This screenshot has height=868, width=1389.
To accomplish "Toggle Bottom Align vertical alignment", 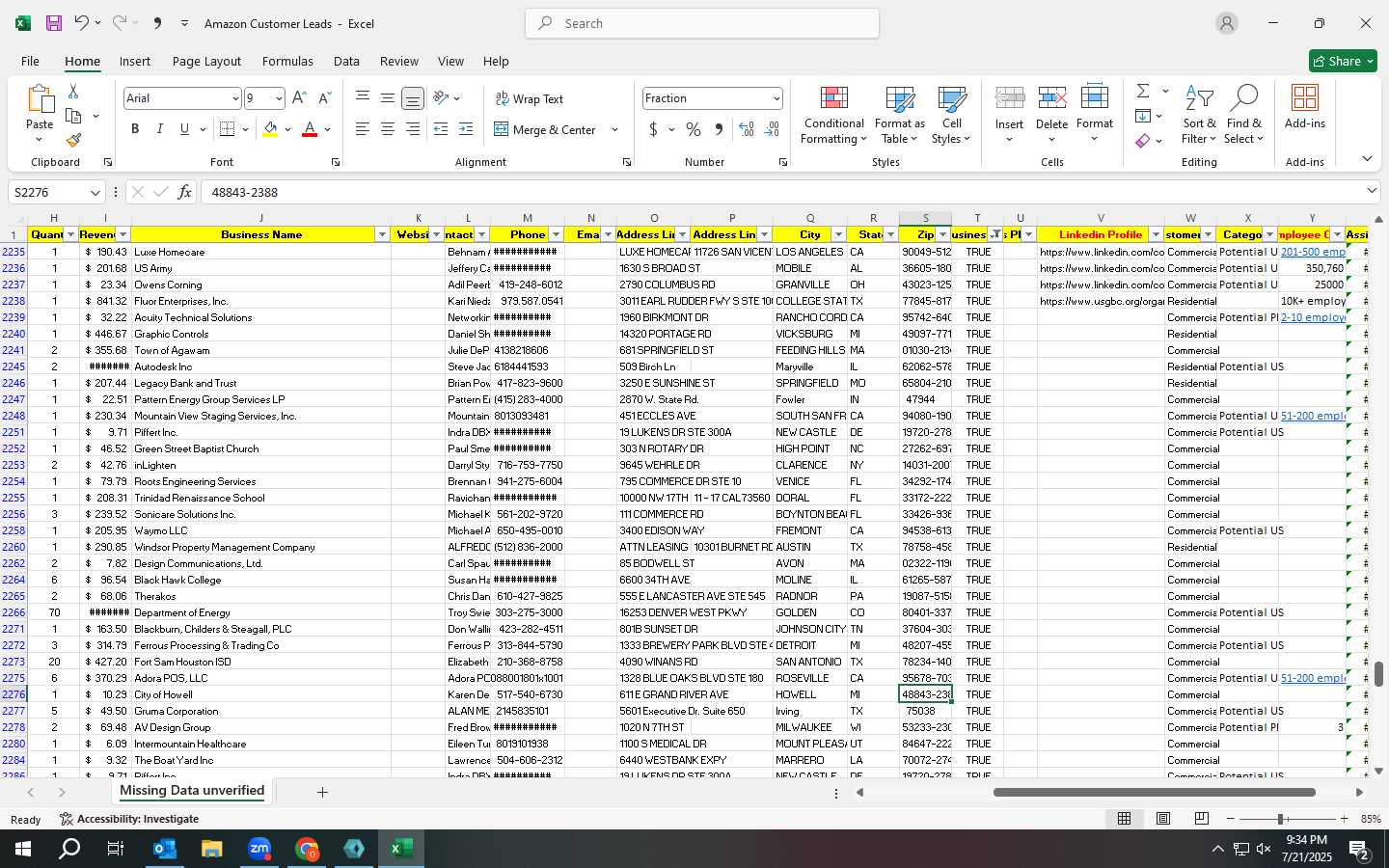I will click(413, 98).
